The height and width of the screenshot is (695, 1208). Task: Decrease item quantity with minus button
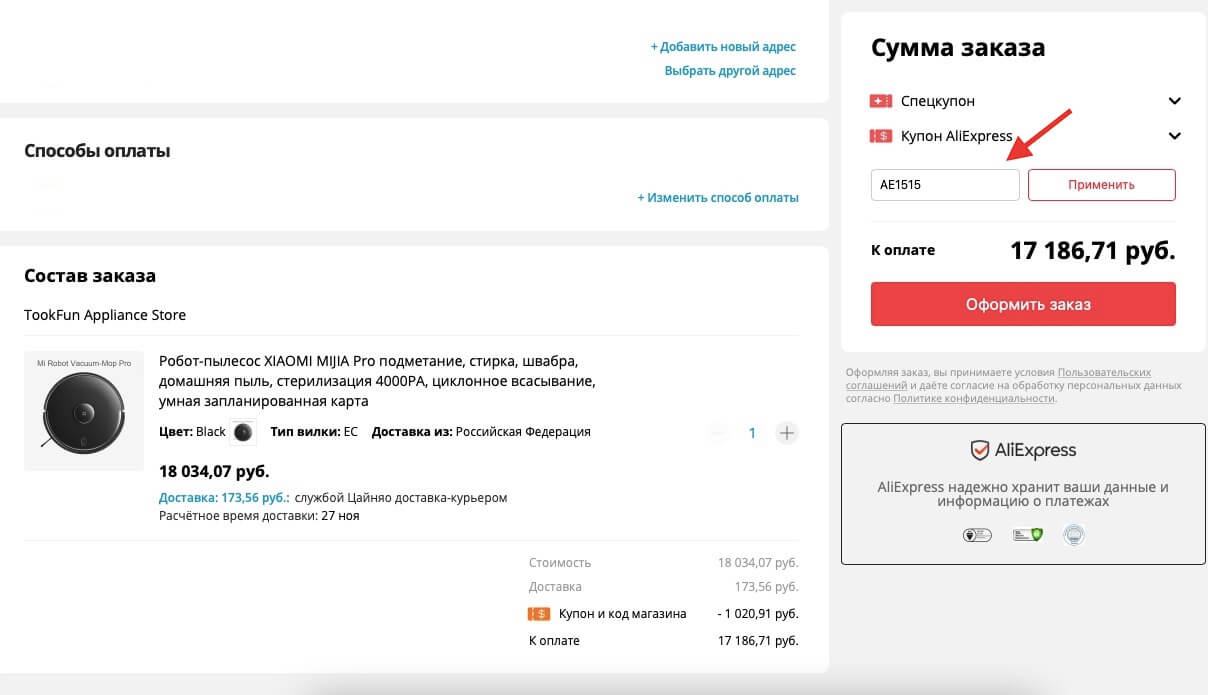[718, 432]
